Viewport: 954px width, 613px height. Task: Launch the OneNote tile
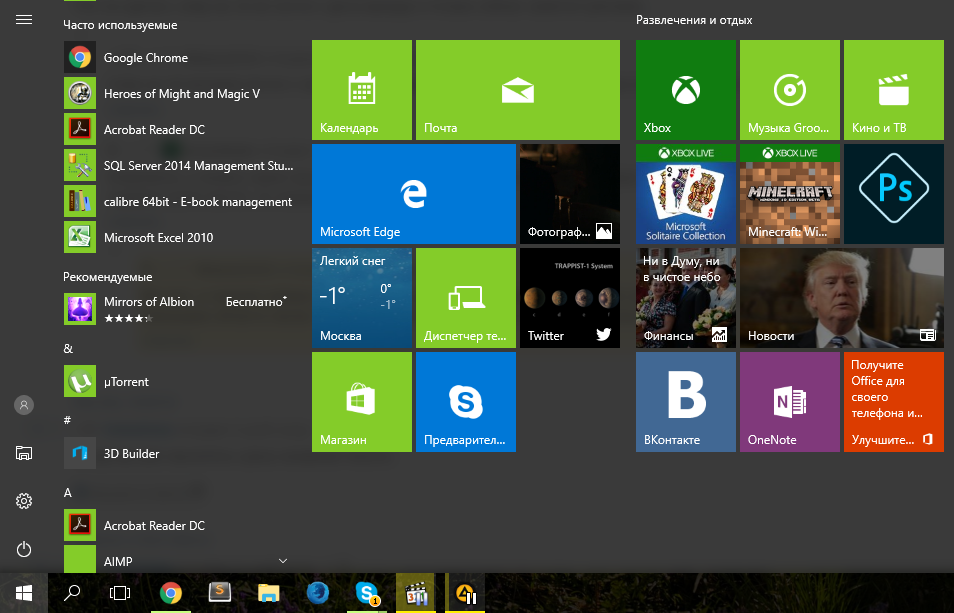789,401
